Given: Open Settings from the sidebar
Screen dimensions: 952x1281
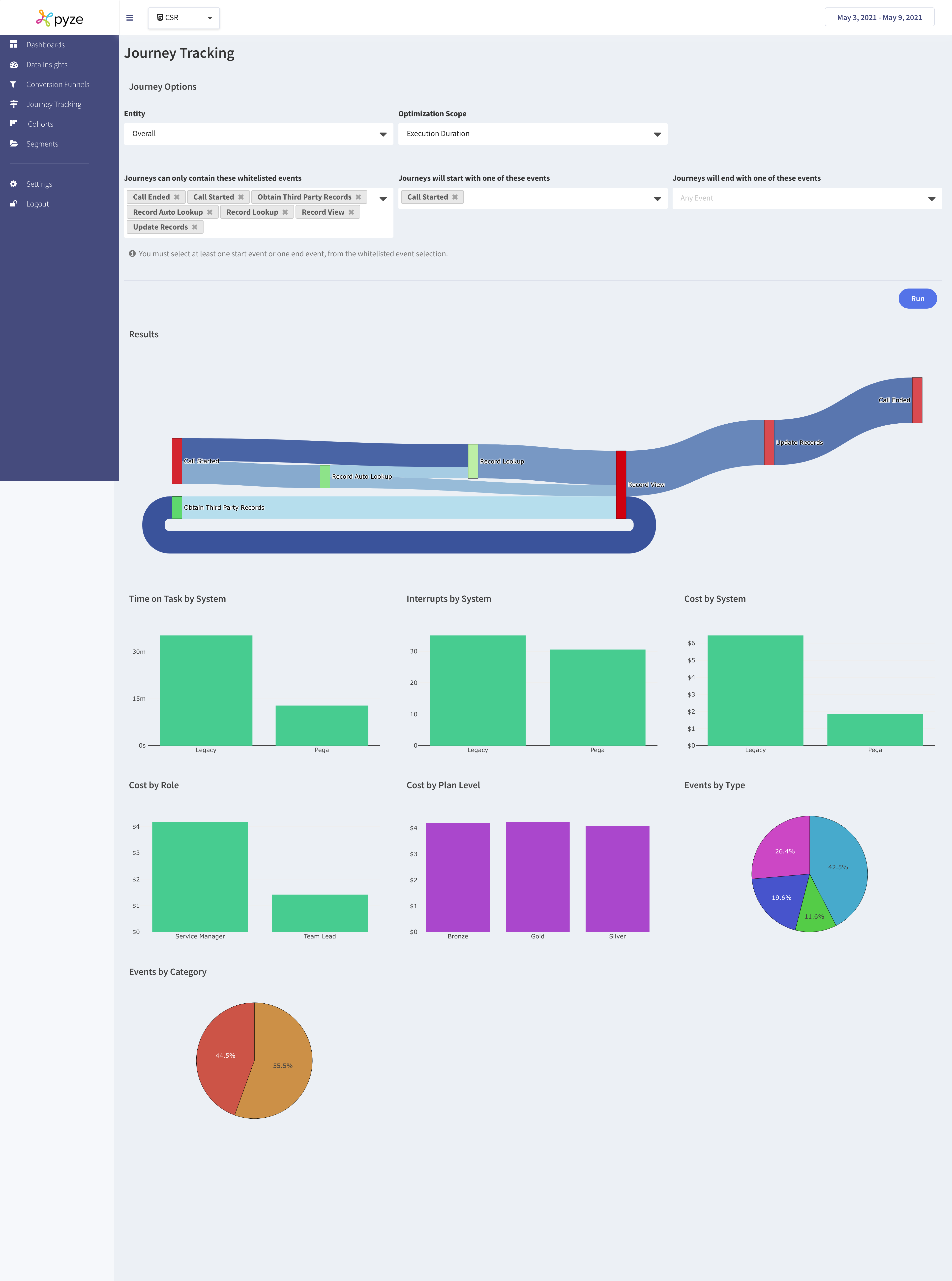Looking at the screenshot, I should tap(39, 184).
